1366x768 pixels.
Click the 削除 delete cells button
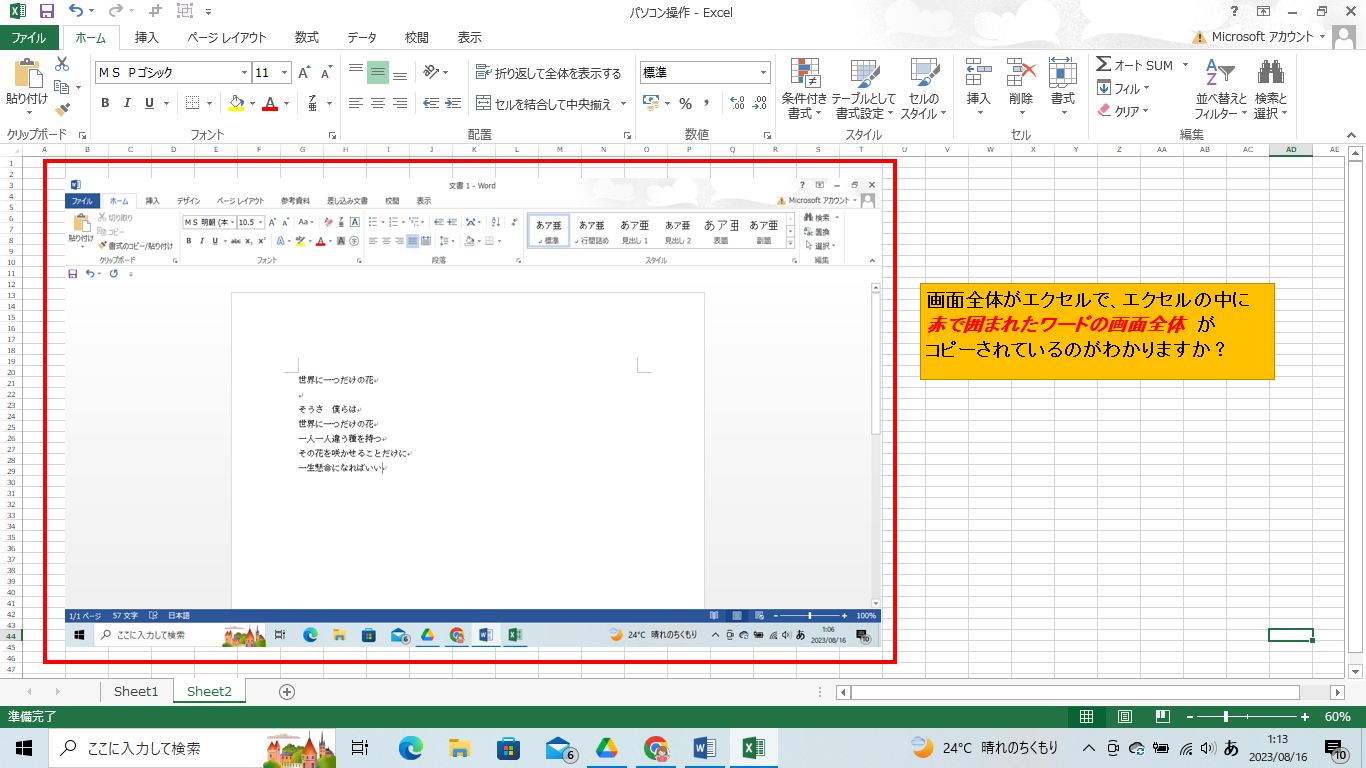pyautogui.click(x=1021, y=88)
